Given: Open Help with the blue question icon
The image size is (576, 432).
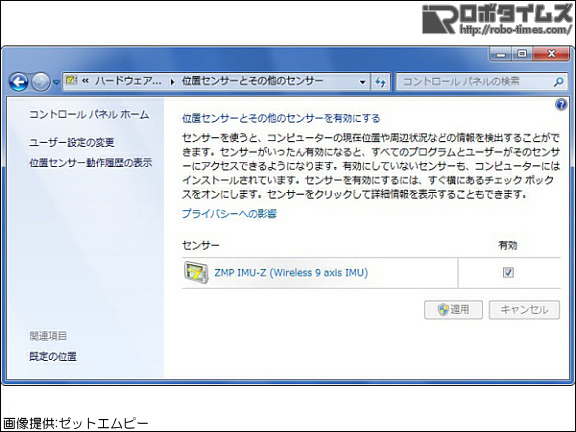Looking at the screenshot, I should coord(561,105).
